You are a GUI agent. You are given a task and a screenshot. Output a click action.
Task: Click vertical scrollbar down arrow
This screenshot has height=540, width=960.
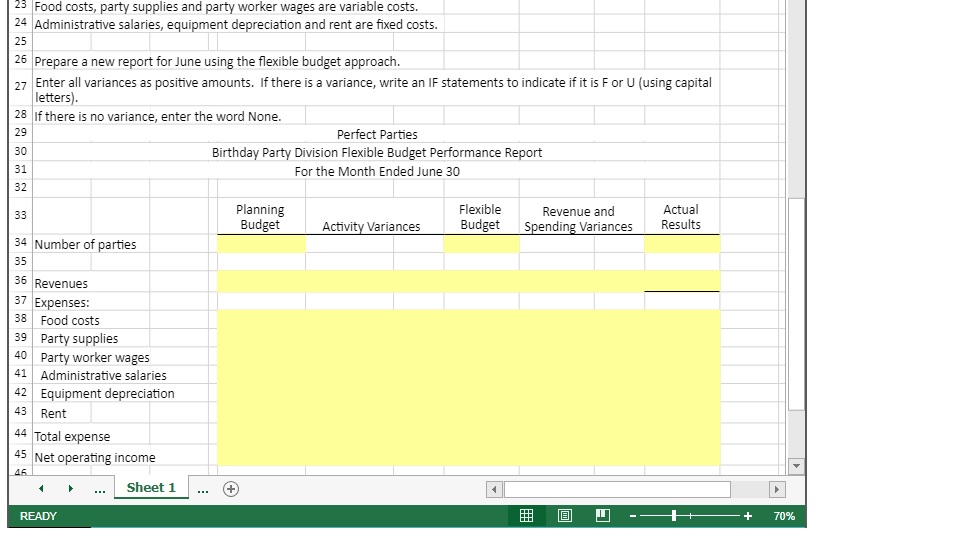tap(796, 466)
